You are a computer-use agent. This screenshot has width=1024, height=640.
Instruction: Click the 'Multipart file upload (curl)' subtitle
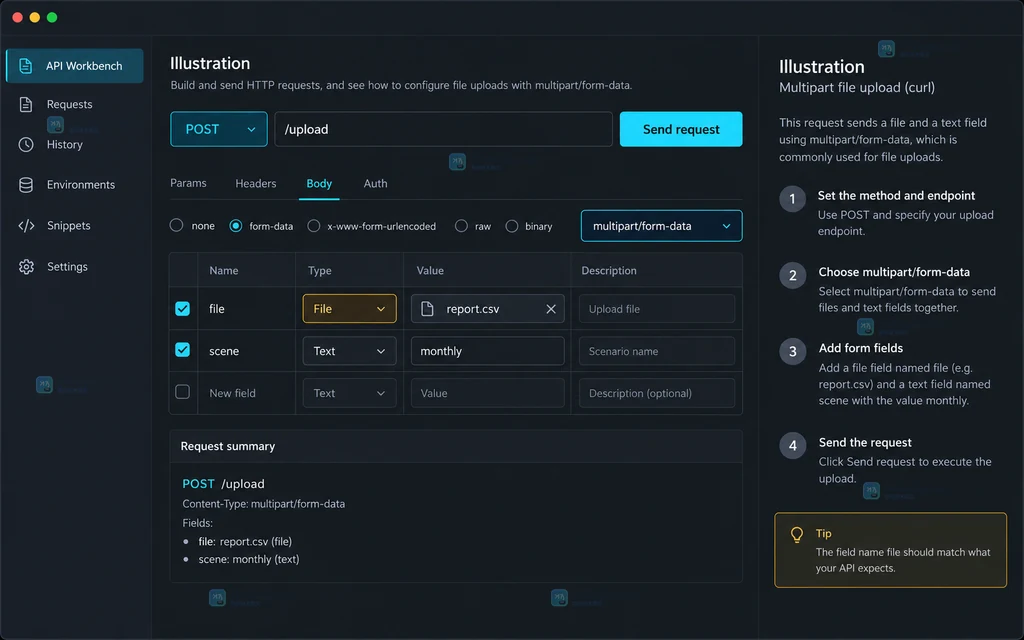857,88
